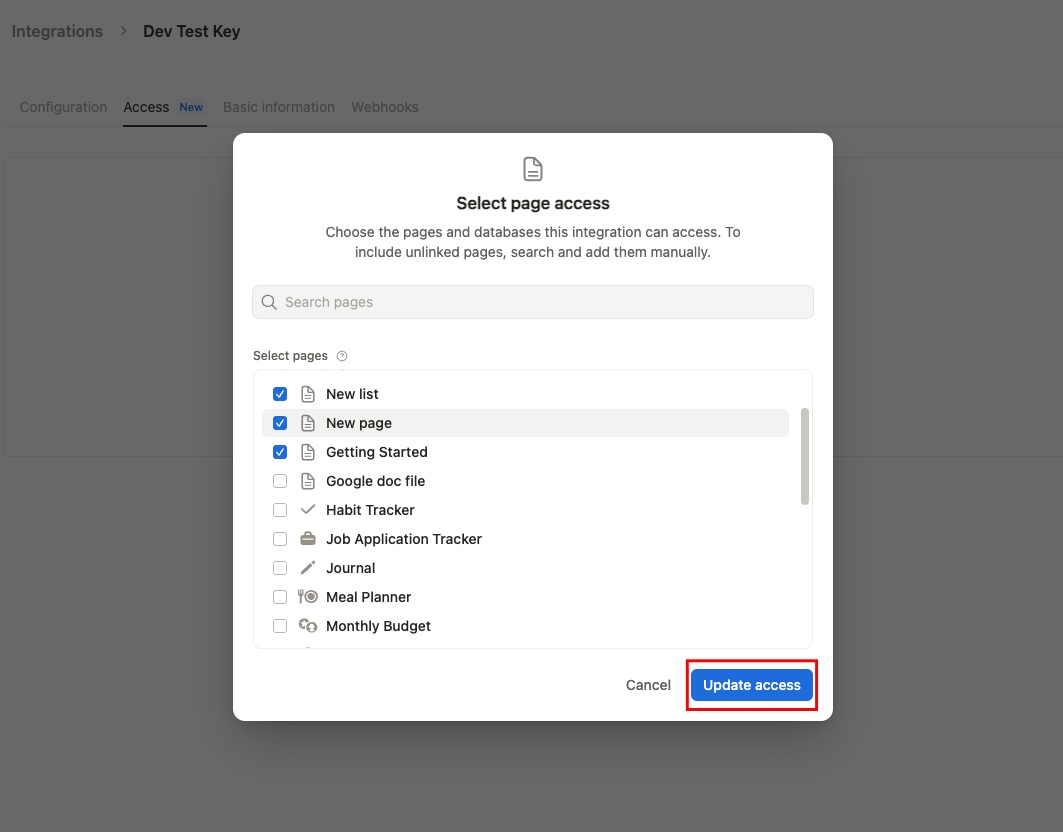This screenshot has width=1063, height=832.
Task: Uncheck the New page entry
Action: click(280, 422)
